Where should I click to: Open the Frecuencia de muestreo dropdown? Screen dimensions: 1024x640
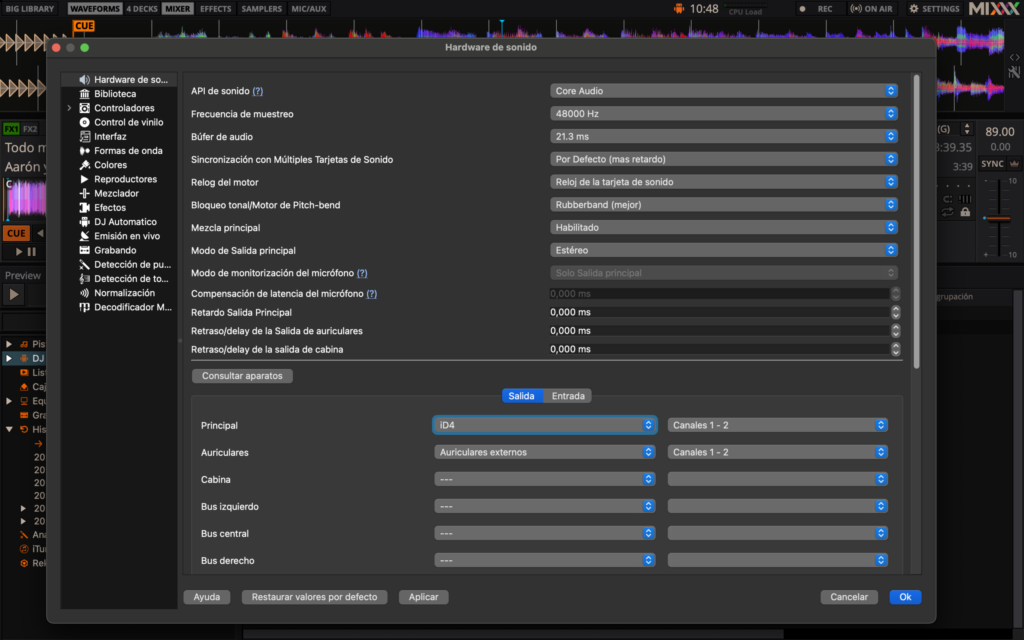click(x=724, y=114)
